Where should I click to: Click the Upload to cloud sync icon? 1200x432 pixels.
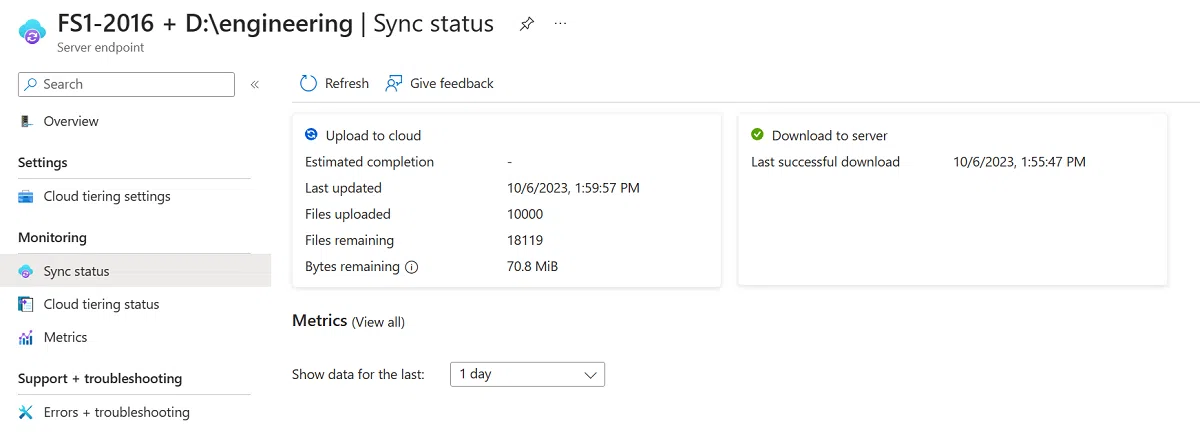(311, 135)
